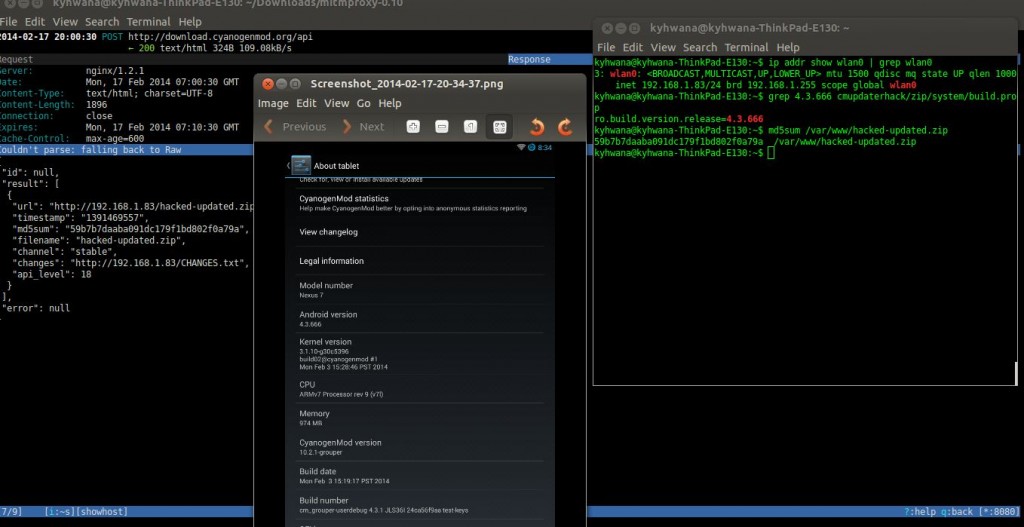Click View changelog entry
Screen dimensions: 1024x527
pos(419,232)
